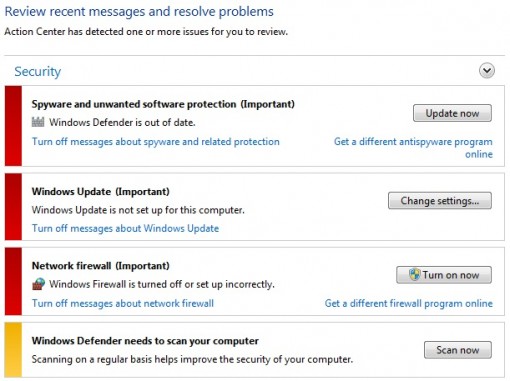Click the Windows Firewall globe-and-wall icon

click(x=38, y=284)
